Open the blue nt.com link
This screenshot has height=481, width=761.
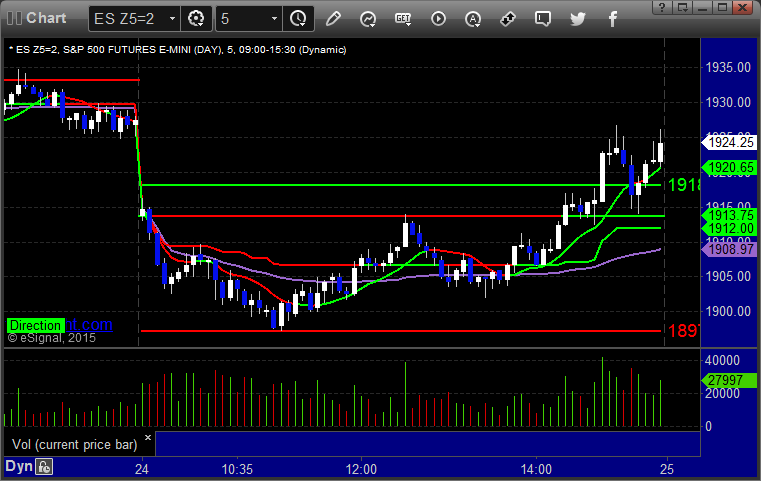tap(89, 324)
